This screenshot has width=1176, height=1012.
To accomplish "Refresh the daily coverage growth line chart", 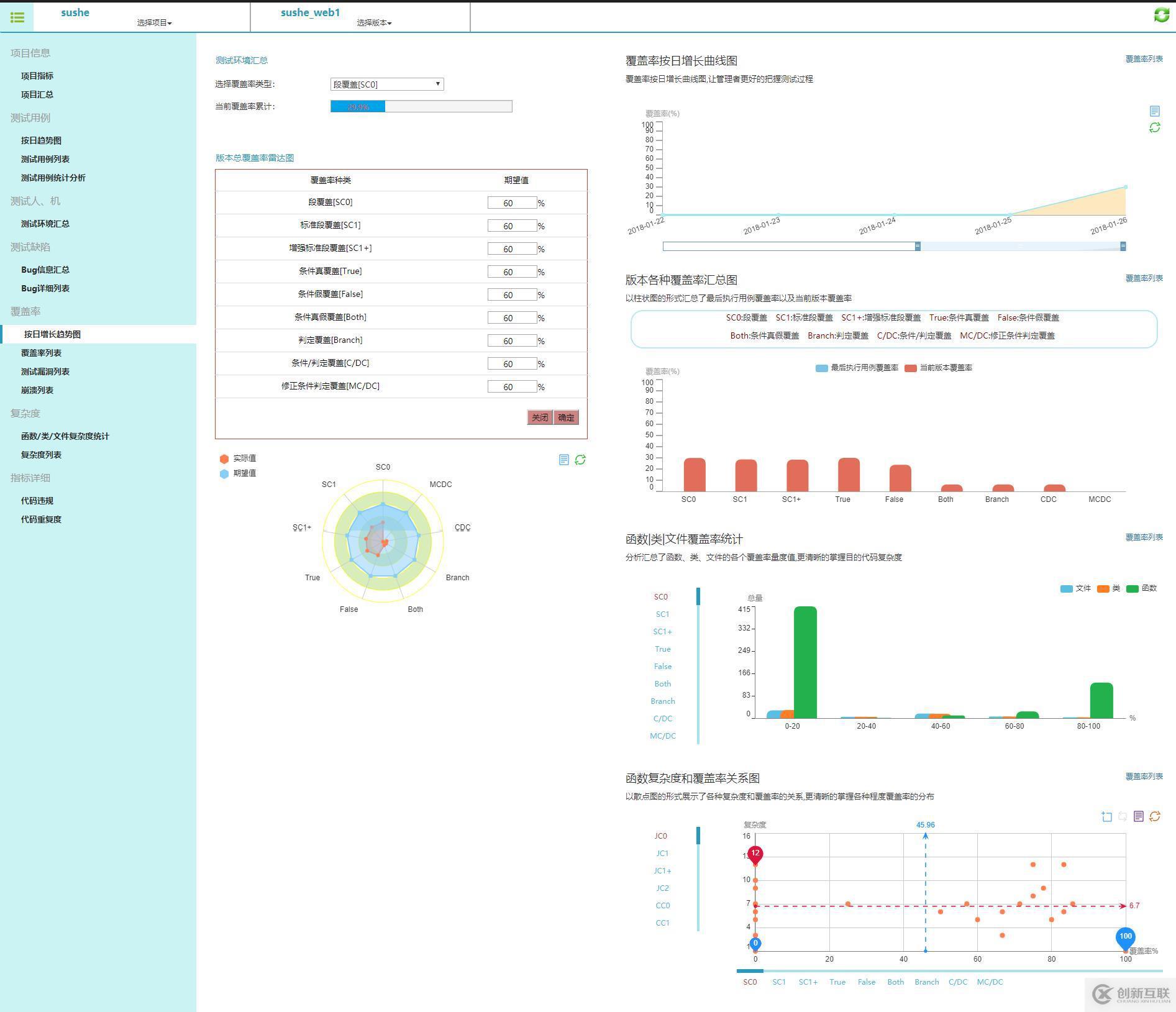I will point(1154,127).
